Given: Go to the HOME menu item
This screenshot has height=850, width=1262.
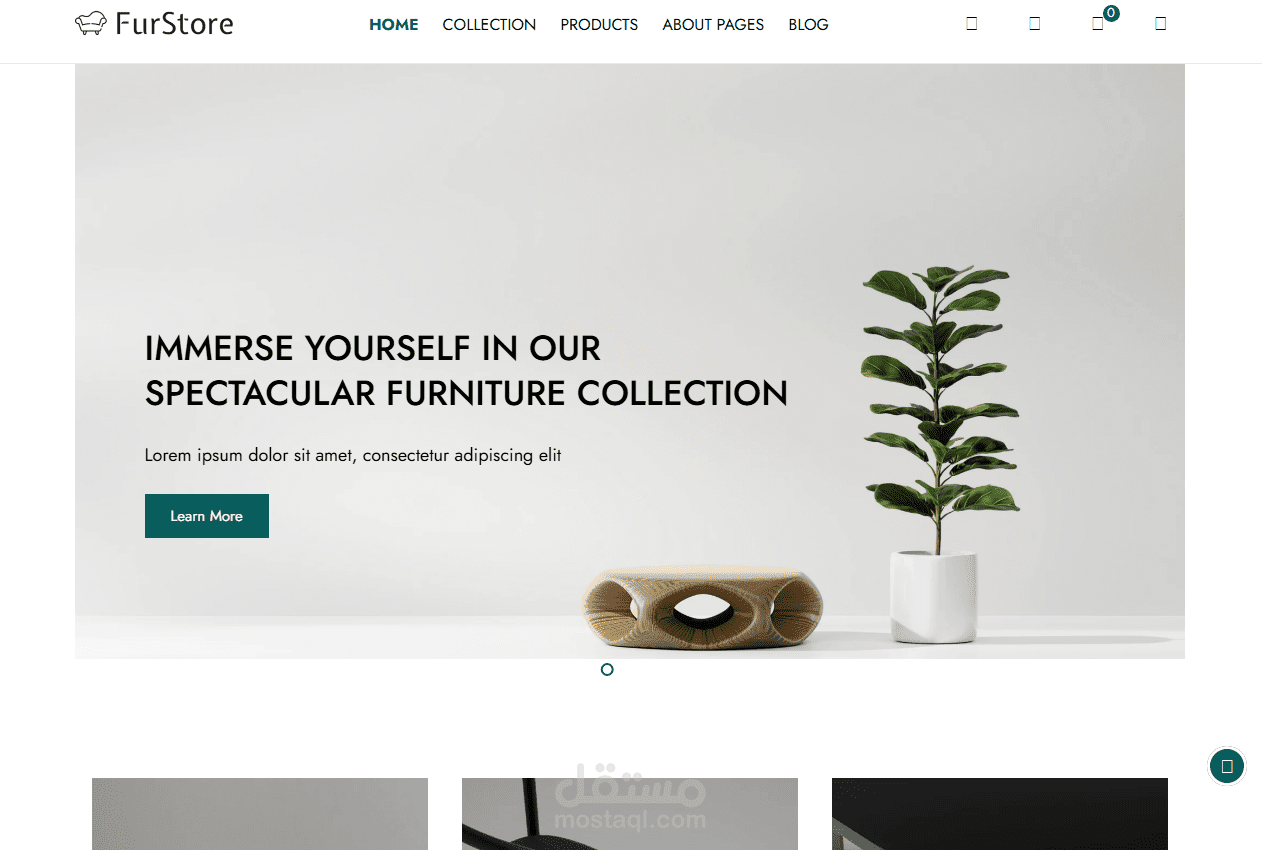Looking at the screenshot, I should [394, 25].
